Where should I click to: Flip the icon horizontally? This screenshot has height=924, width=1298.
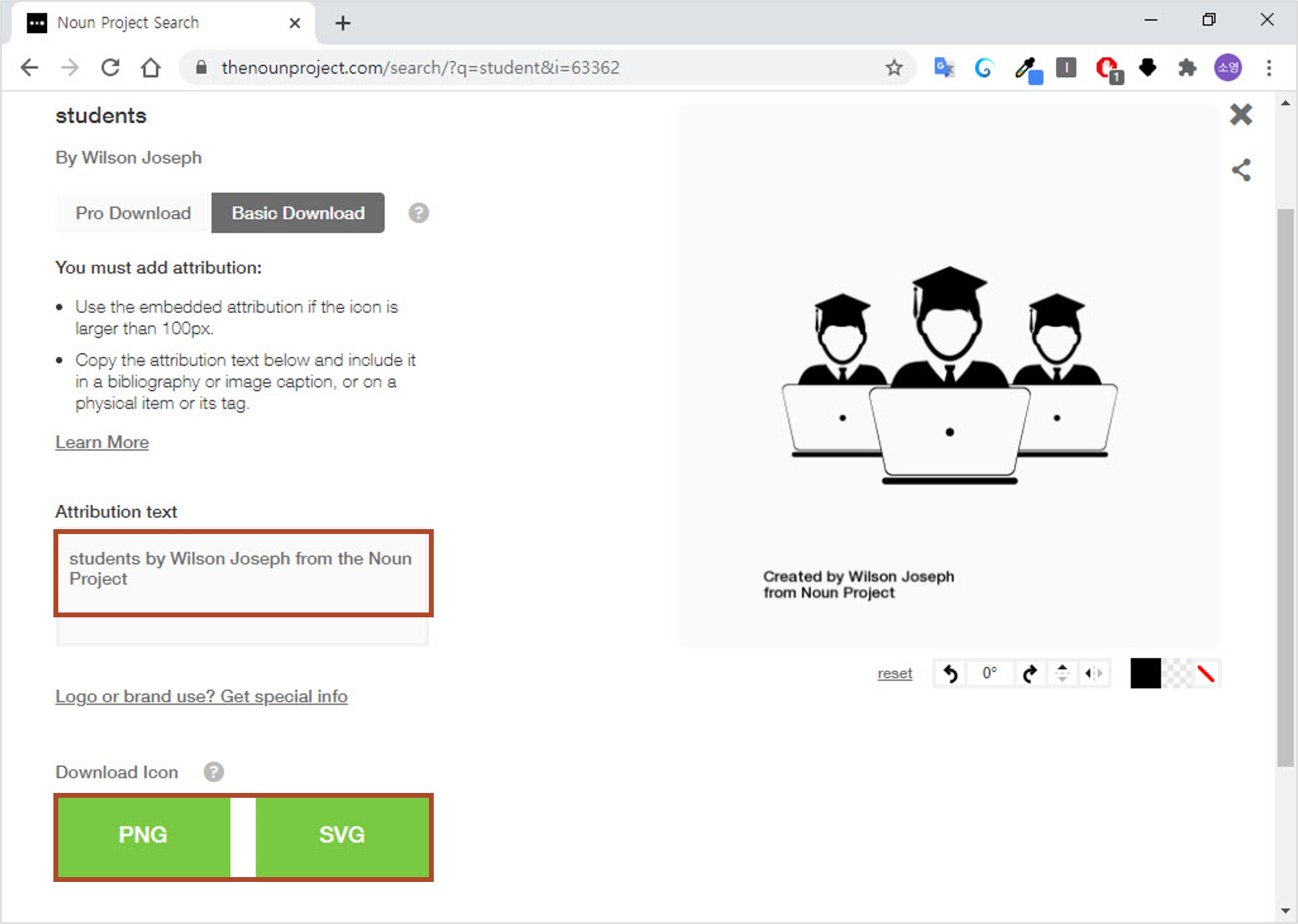coord(1094,673)
